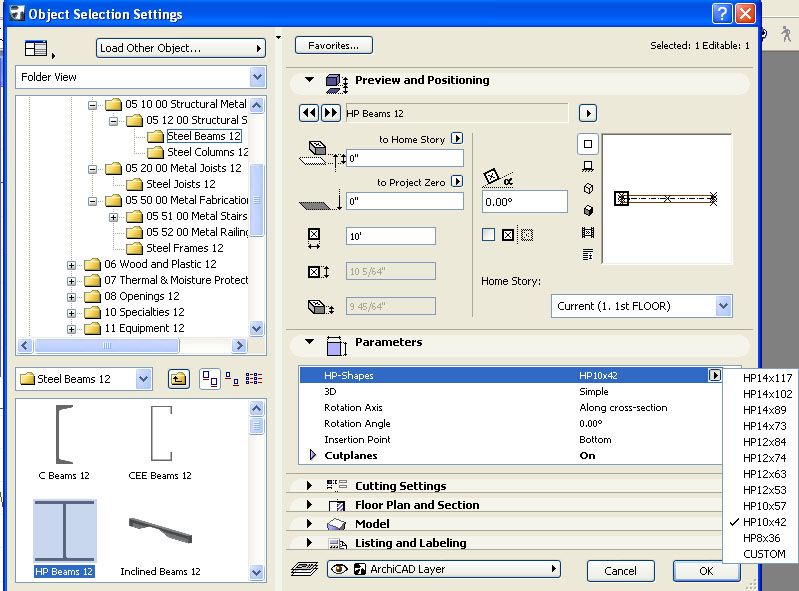The height and width of the screenshot is (591, 799).
Task: Click the Cancel button
Action: point(620,570)
